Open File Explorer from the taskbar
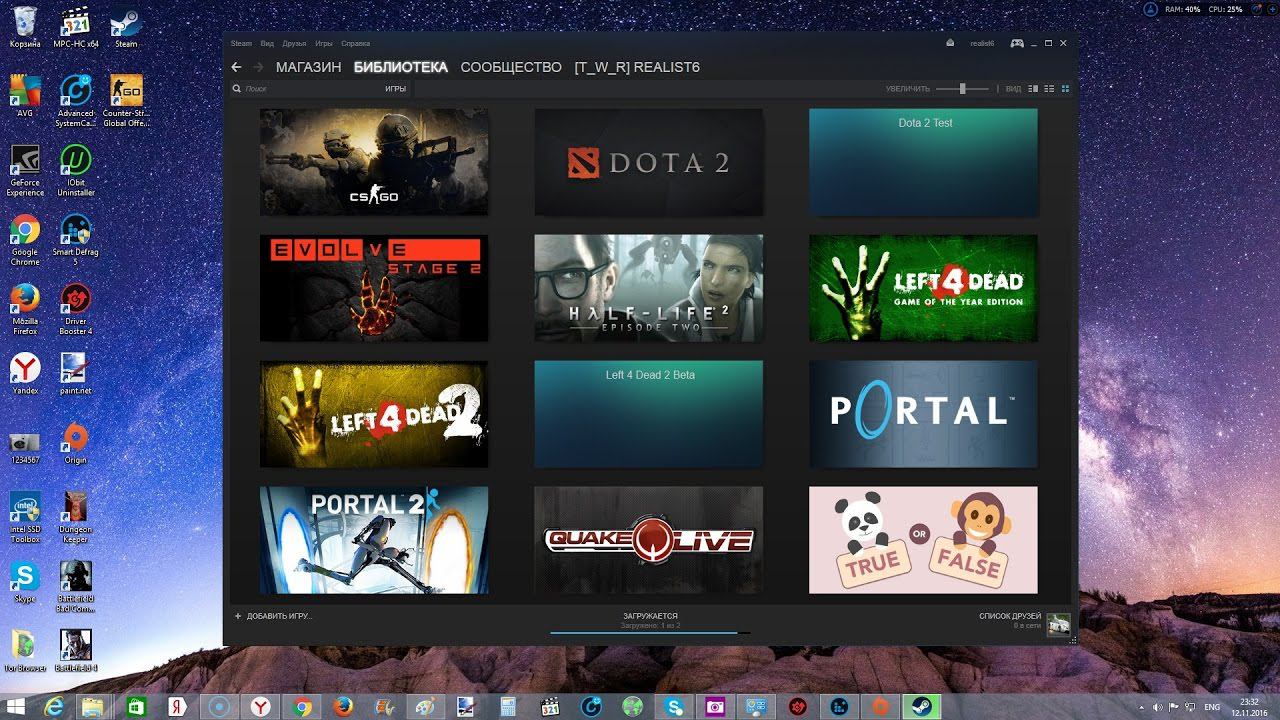Image resolution: width=1280 pixels, height=720 pixels. (x=93, y=706)
